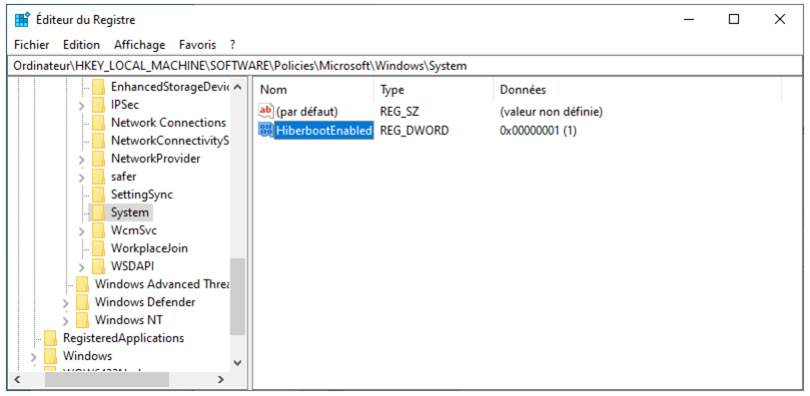This screenshot has height=396, width=810.
Task: Select the RegisteredApplications folder icon
Action: coord(51,338)
